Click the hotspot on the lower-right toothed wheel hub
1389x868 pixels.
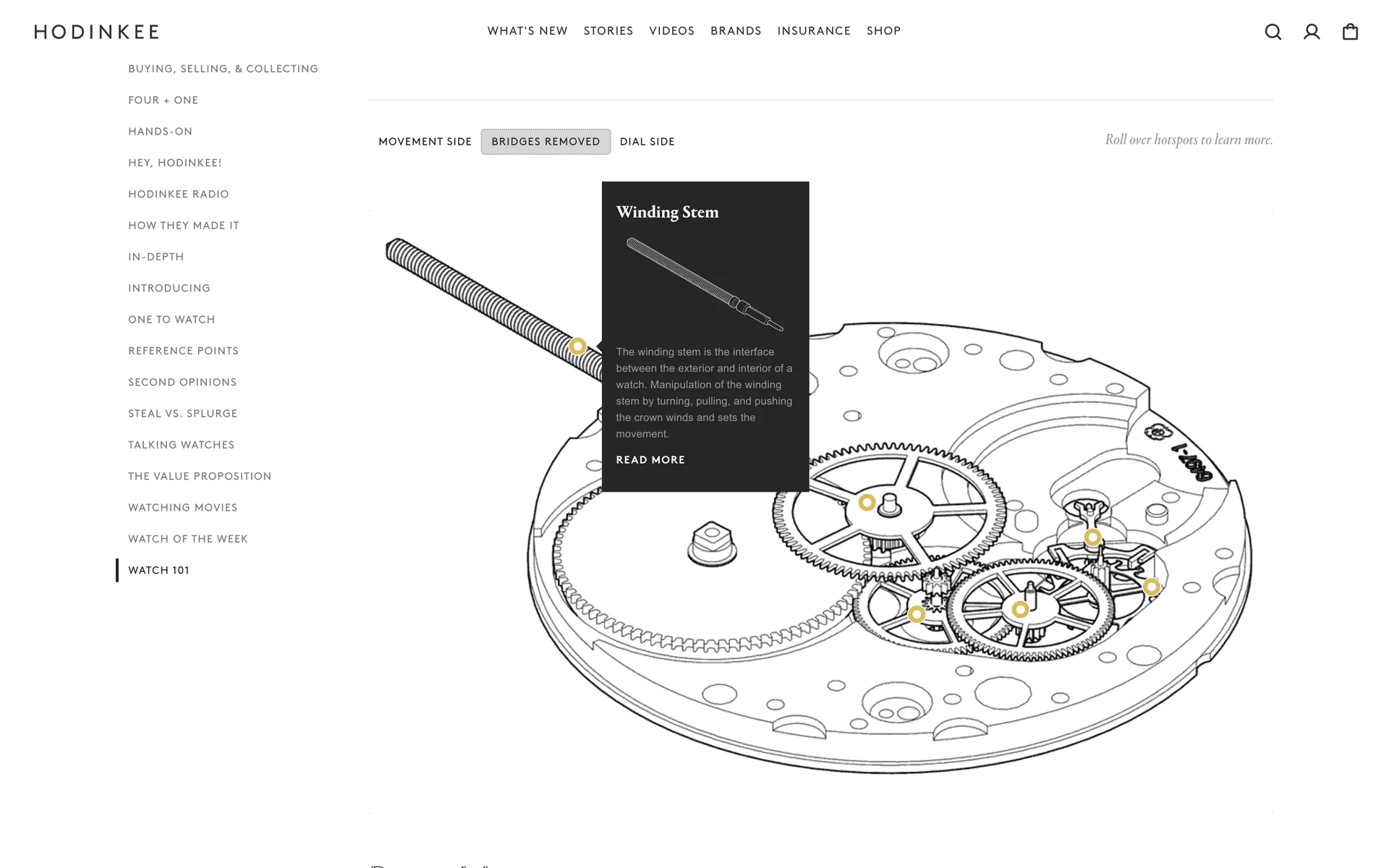1020,610
